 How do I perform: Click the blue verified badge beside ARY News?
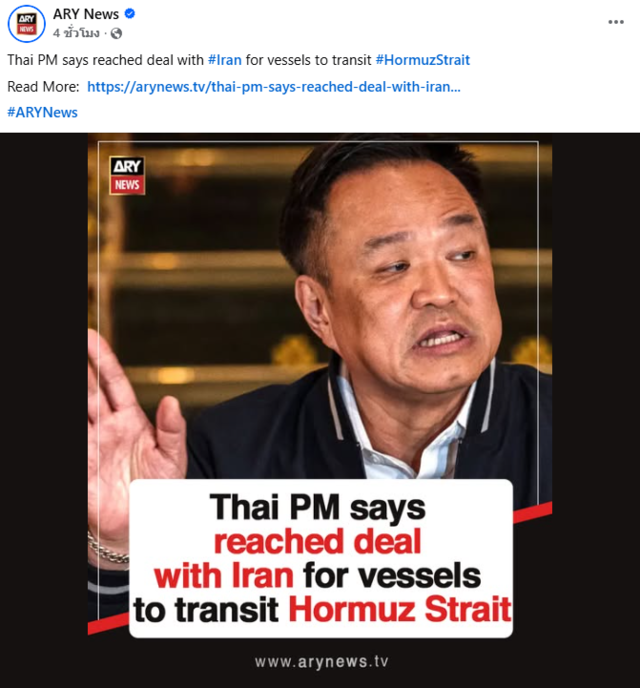click(x=129, y=14)
